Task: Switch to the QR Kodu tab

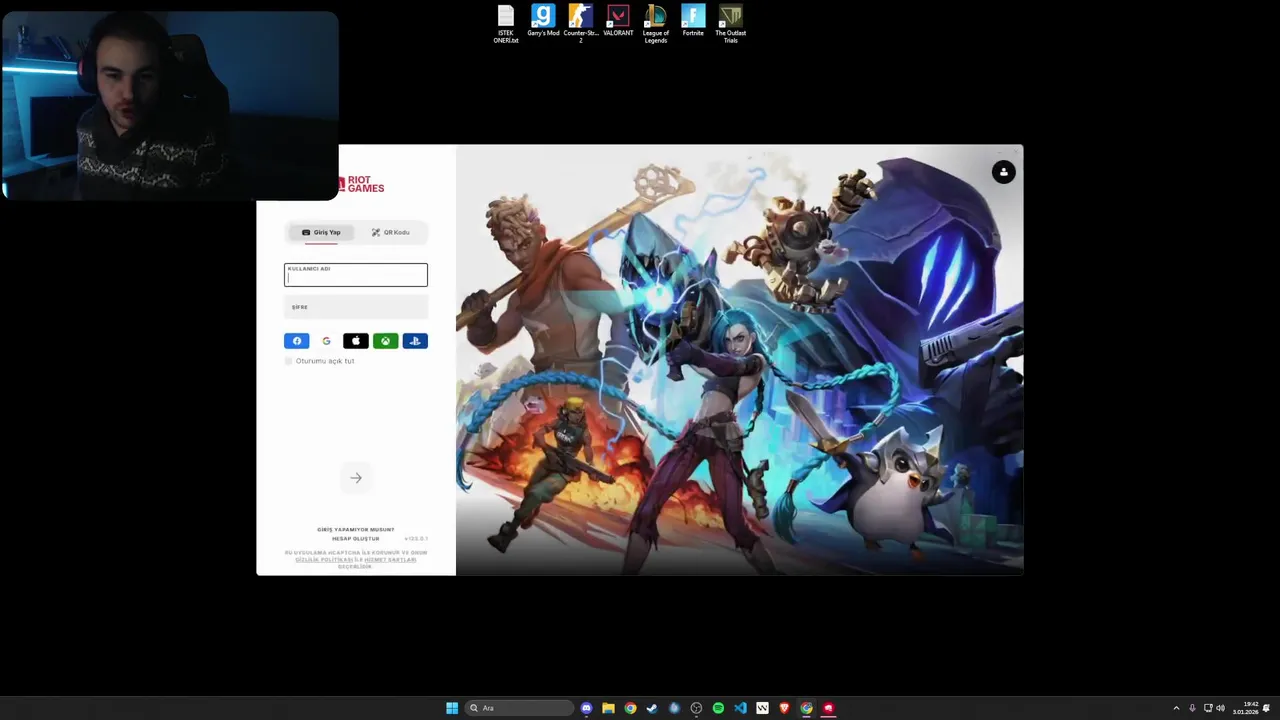Action: point(390,232)
